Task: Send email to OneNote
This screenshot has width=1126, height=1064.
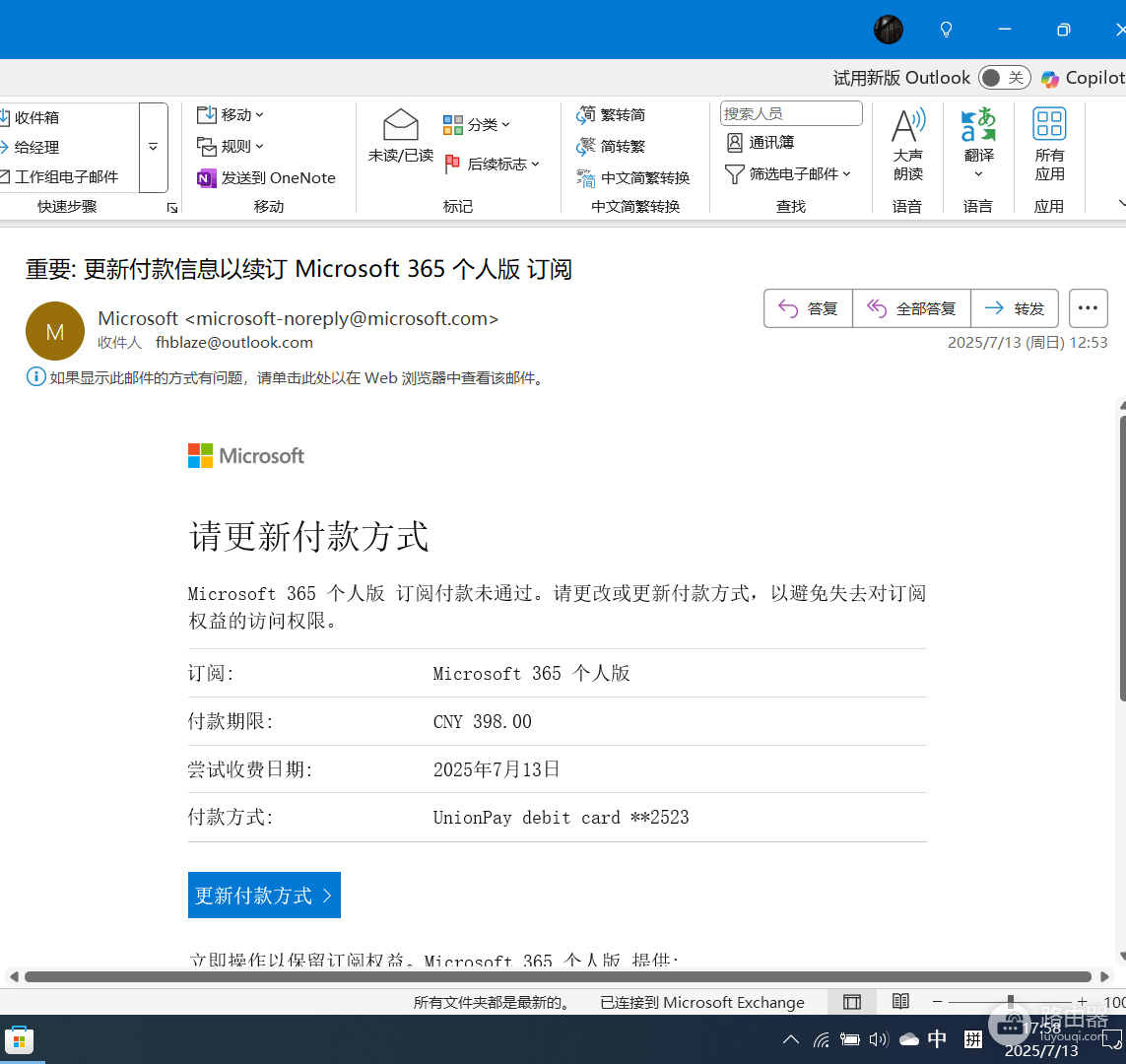Action: [x=266, y=178]
